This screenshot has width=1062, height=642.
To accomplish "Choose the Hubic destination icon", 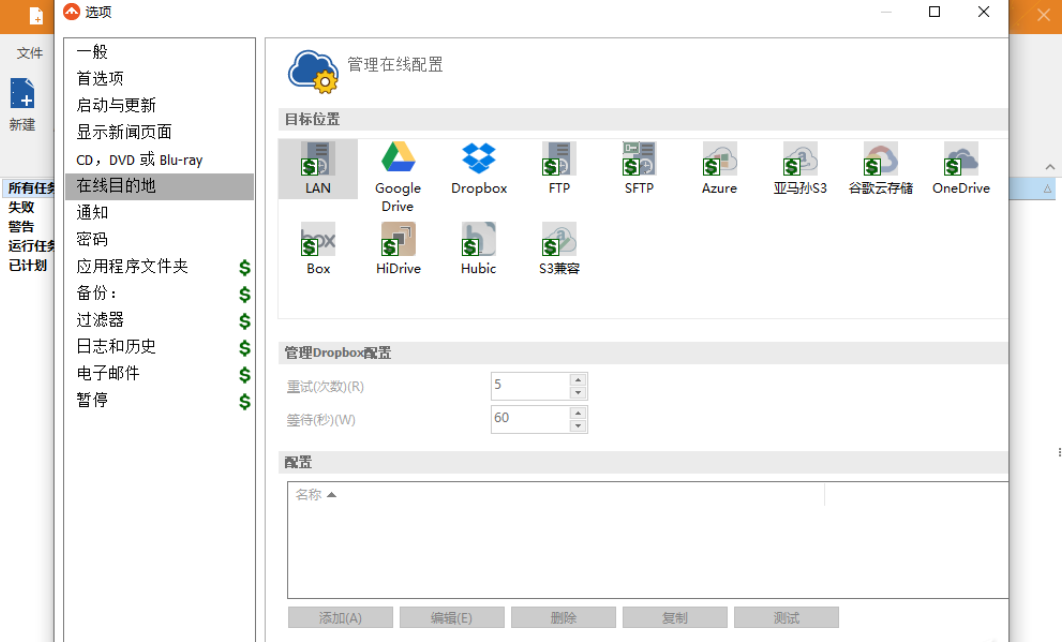I will coord(477,240).
